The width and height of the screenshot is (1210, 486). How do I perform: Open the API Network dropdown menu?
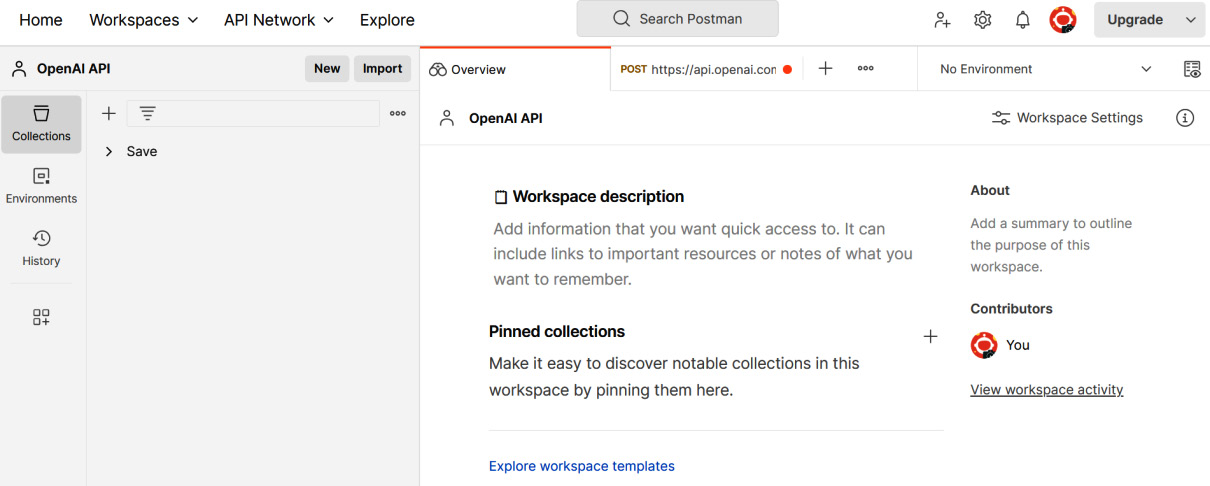pos(279,20)
